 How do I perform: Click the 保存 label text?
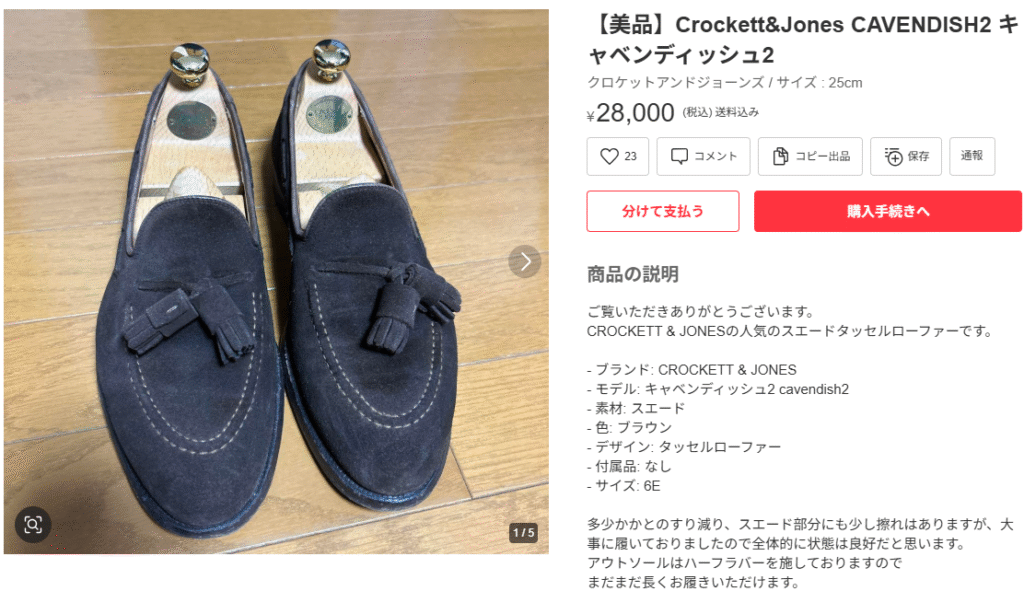pos(918,156)
